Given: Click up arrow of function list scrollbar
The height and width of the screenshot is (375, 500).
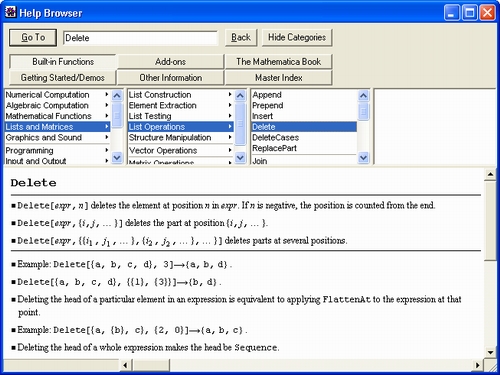Looking at the screenshot, I should [x=363, y=96].
